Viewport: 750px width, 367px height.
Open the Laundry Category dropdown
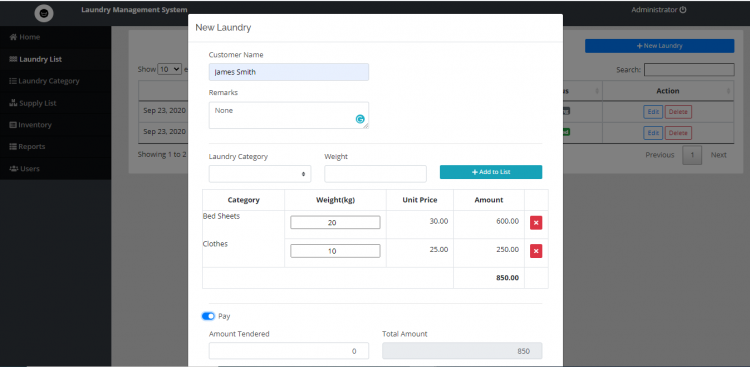(260, 174)
